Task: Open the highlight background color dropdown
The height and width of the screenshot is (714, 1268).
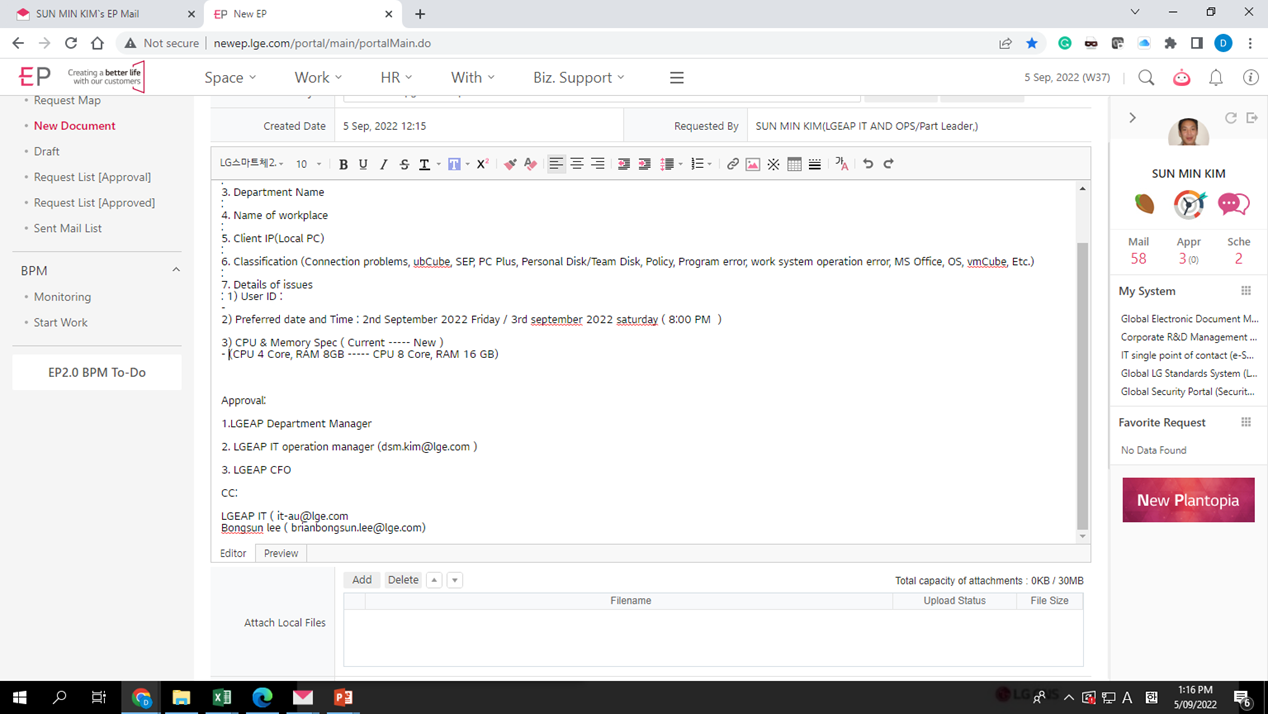Action: pyautogui.click(x=467, y=164)
